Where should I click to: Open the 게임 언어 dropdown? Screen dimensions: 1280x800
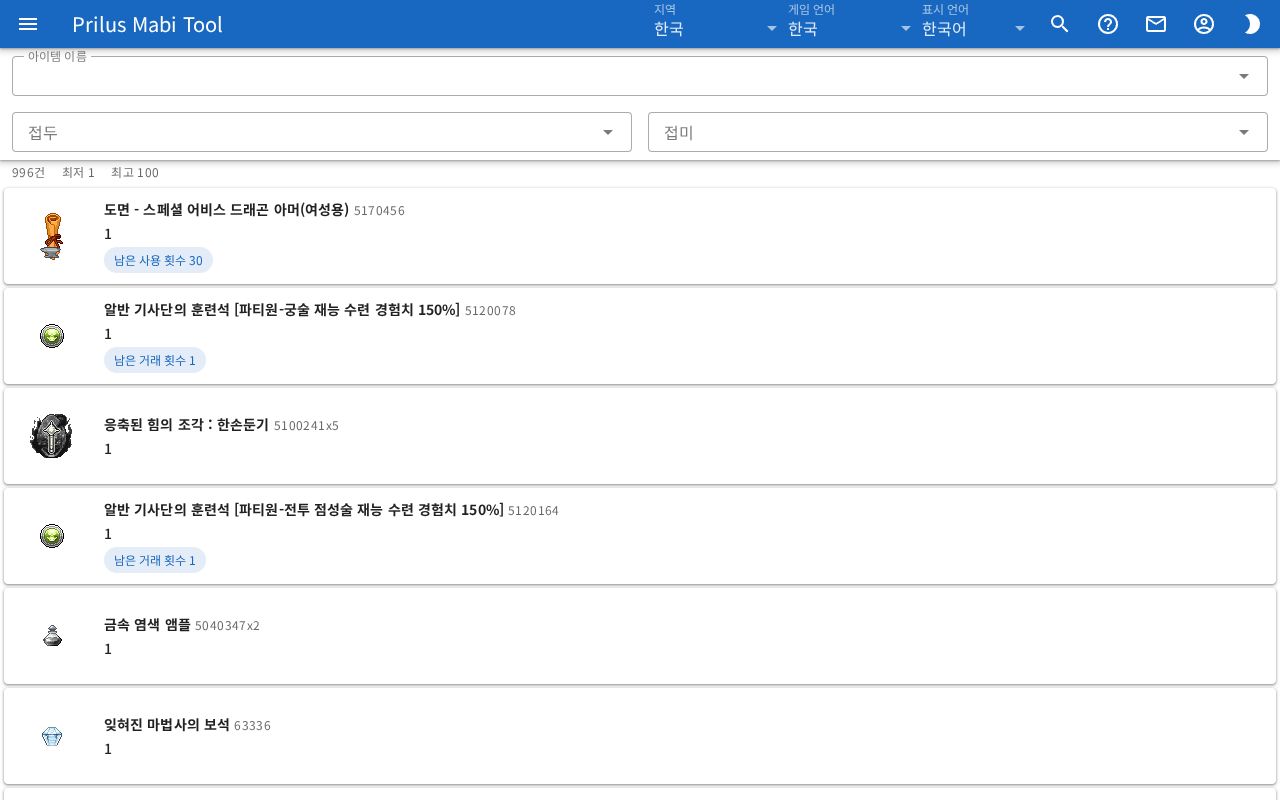tap(850, 24)
